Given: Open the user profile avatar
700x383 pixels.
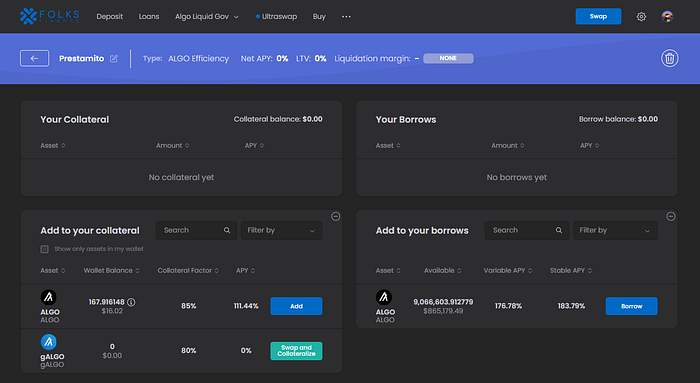Looking at the screenshot, I should 667,17.
